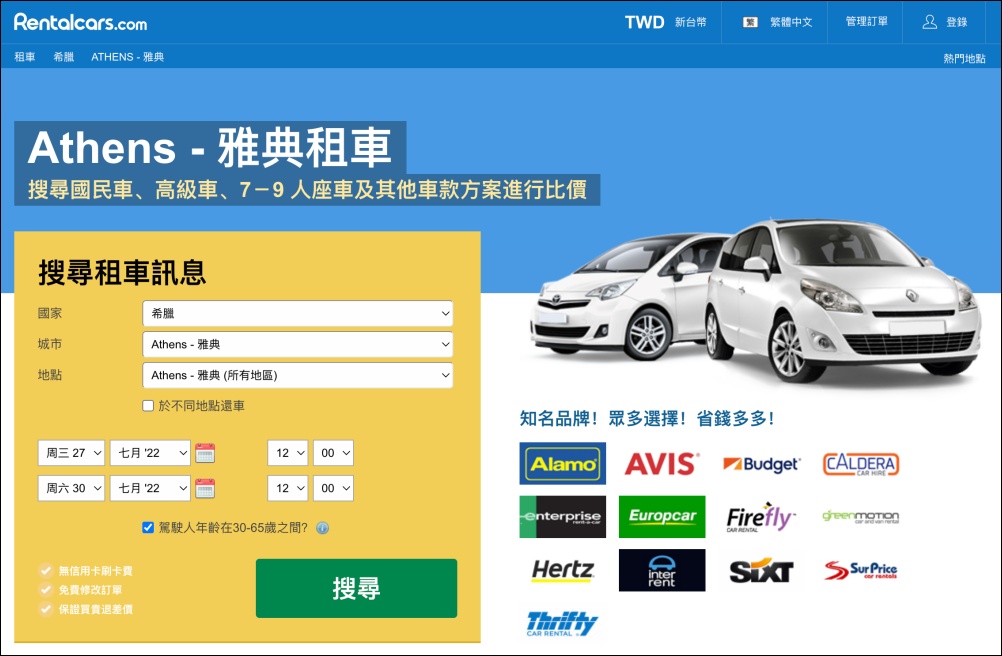This screenshot has width=1002, height=656.
Task: Click the 繁 language flag icon
Action: pyautogui.click(x=750, y=22)
